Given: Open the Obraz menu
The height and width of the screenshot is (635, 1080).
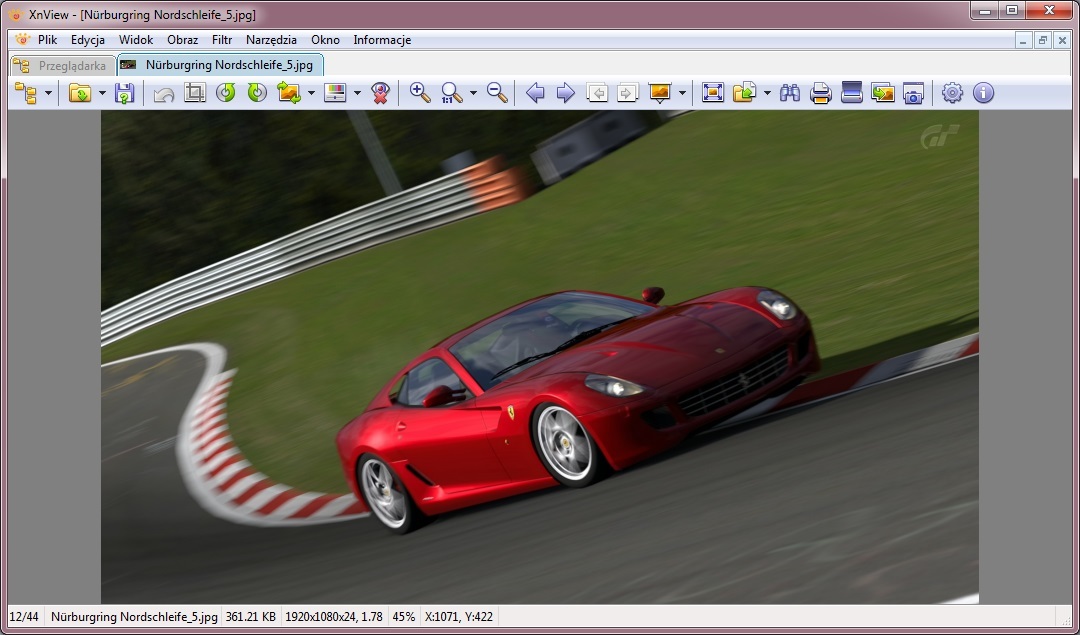Looking at the screenshot, I should pyautogui.click(x=183, y=40).
